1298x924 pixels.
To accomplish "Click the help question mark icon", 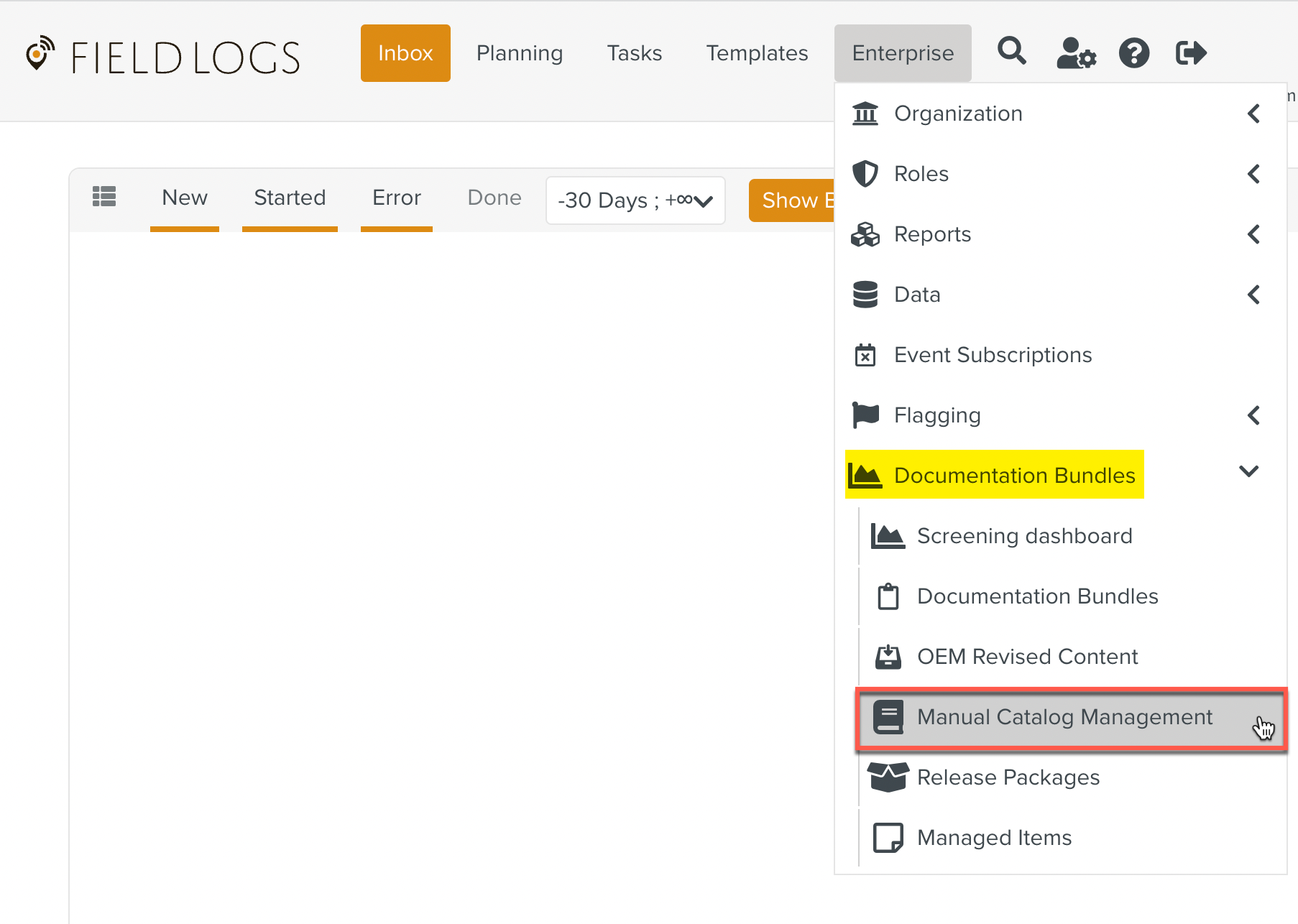I will (1133, 52).
